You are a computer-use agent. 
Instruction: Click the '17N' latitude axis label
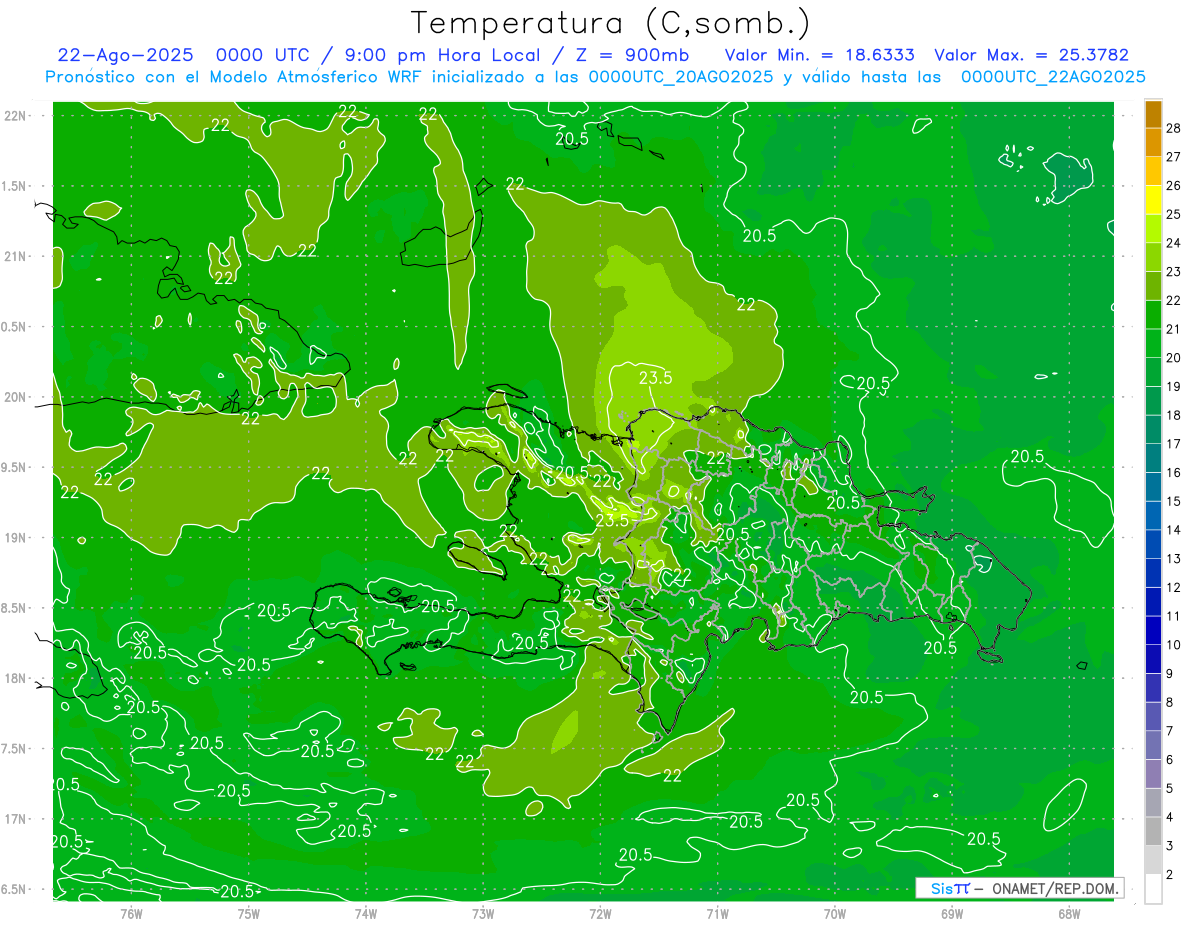click(15, 819)
